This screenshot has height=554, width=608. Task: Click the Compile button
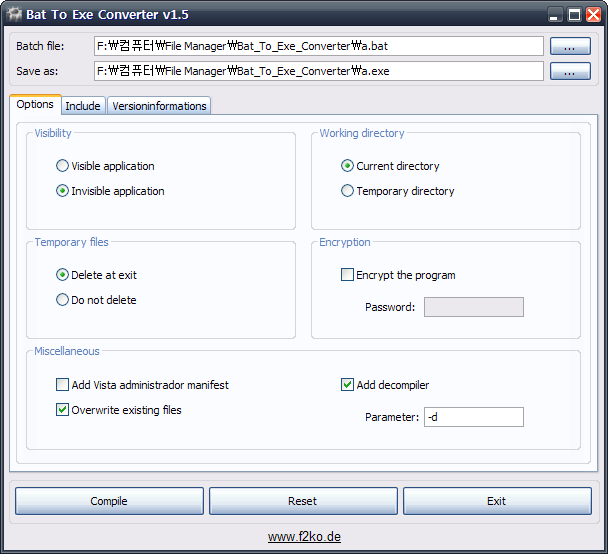click(109, 501)
